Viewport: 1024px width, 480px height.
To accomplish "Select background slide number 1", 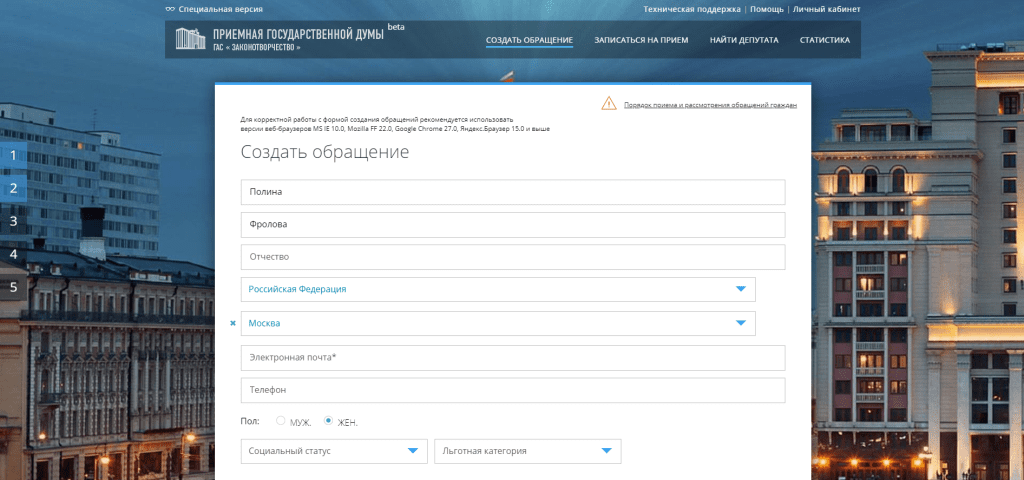I will tap(14, 155).
